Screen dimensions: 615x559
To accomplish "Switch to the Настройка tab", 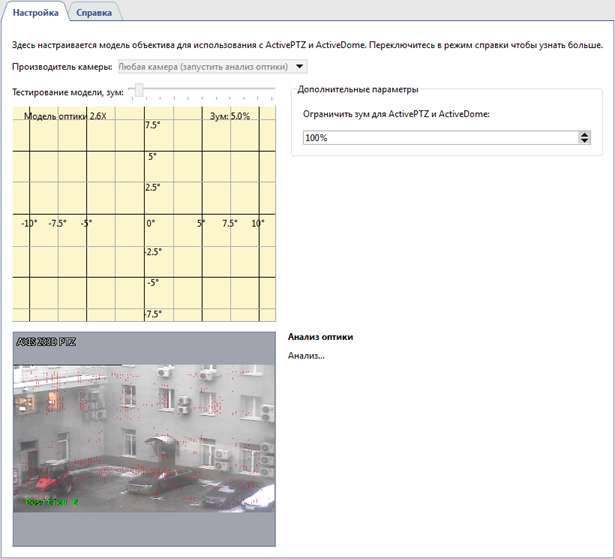I will point(34,13).
